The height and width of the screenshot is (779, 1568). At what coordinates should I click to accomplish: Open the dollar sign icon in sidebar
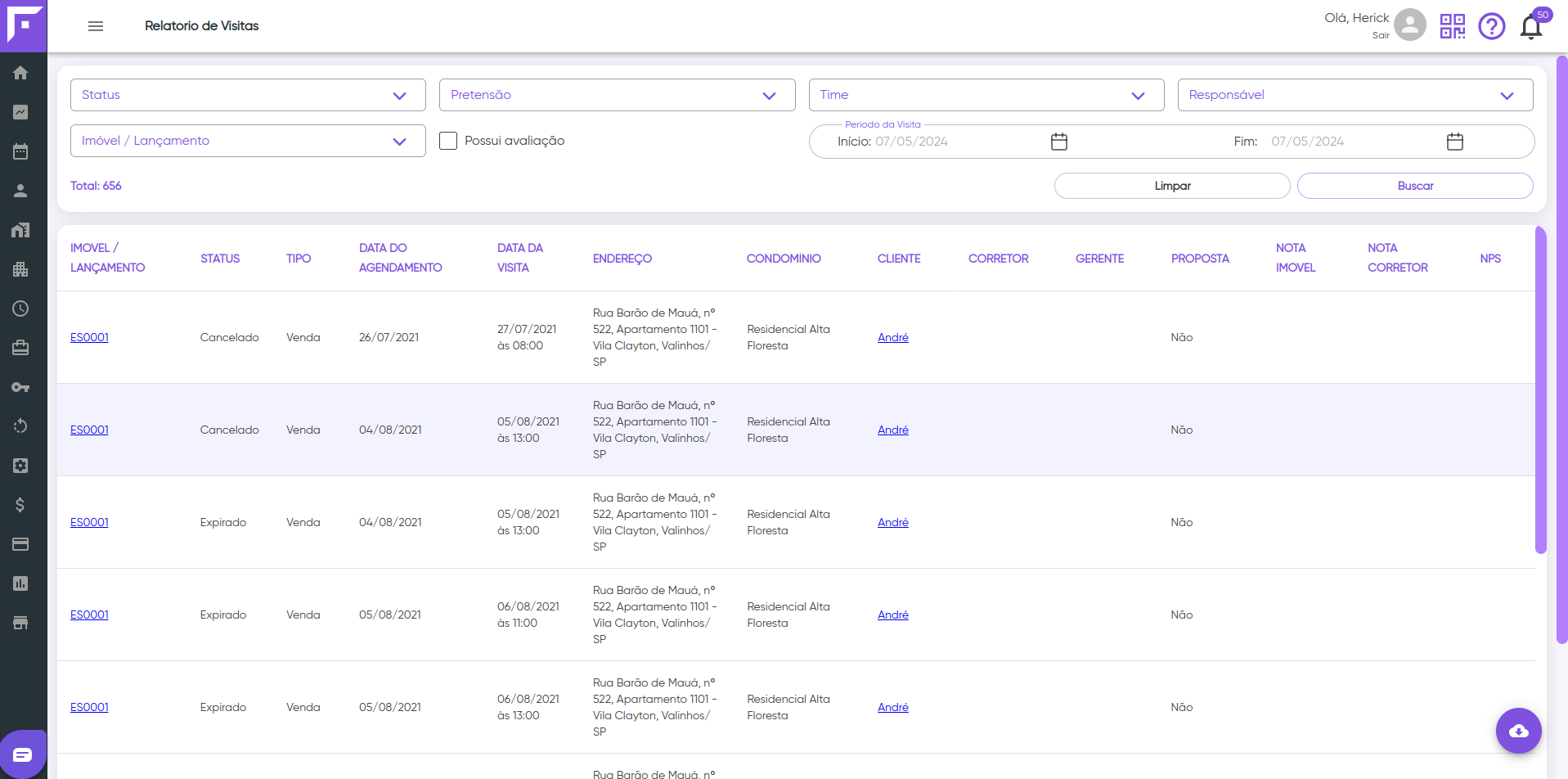point(20,505)
